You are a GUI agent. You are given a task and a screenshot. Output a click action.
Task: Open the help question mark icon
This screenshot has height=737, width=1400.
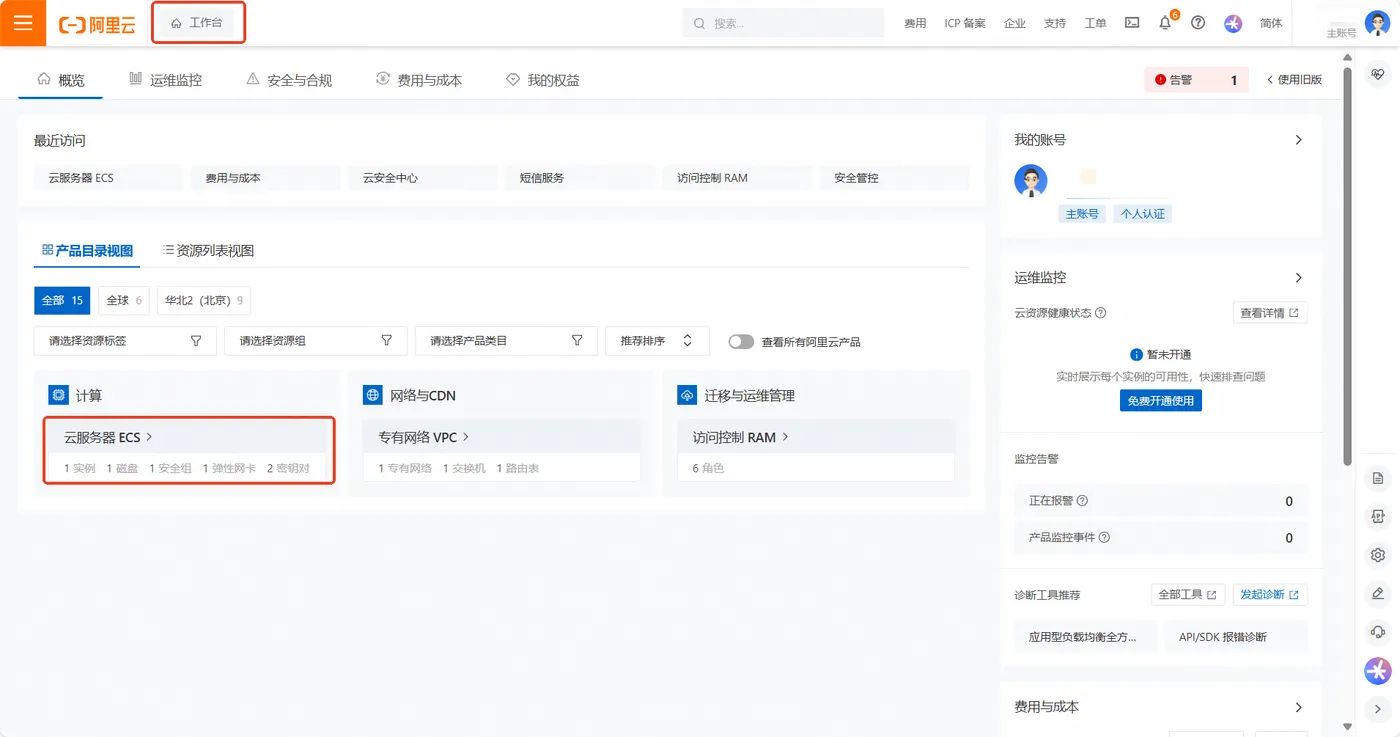click(x=1198, y=23)
